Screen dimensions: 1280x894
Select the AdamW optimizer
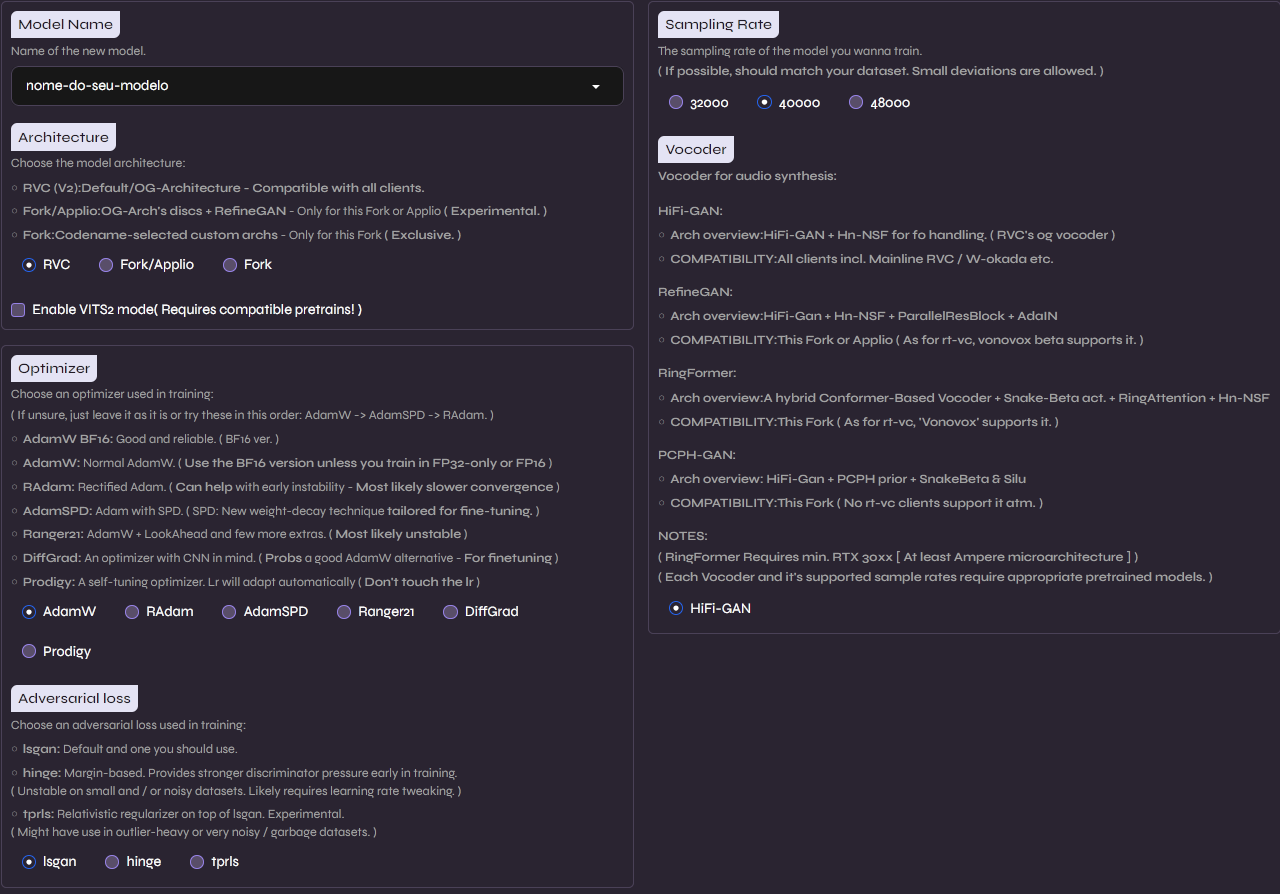point(29,612)
